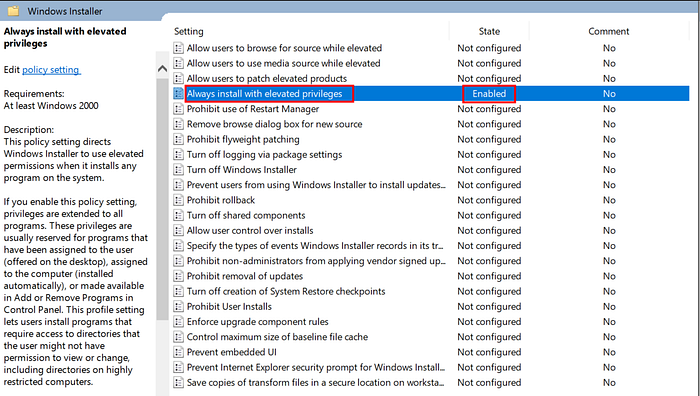Select 'Prohibit rollback' setting
The width and height of the screenshot is (700, 396).
pos(221,200)
